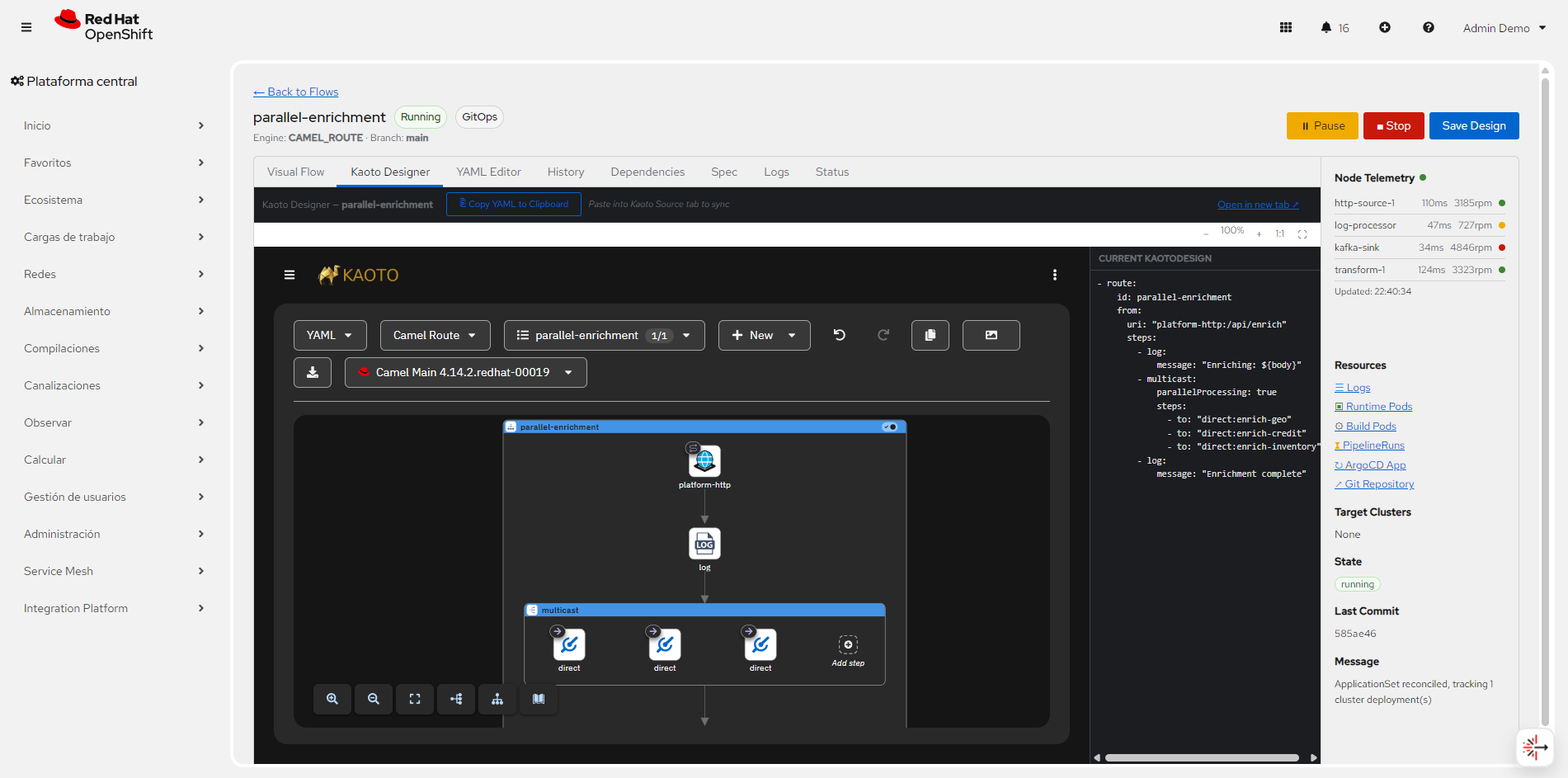Screen dimensions: 1568x778
Task: Expand the Service Mesh section
Action: [114, 571]
